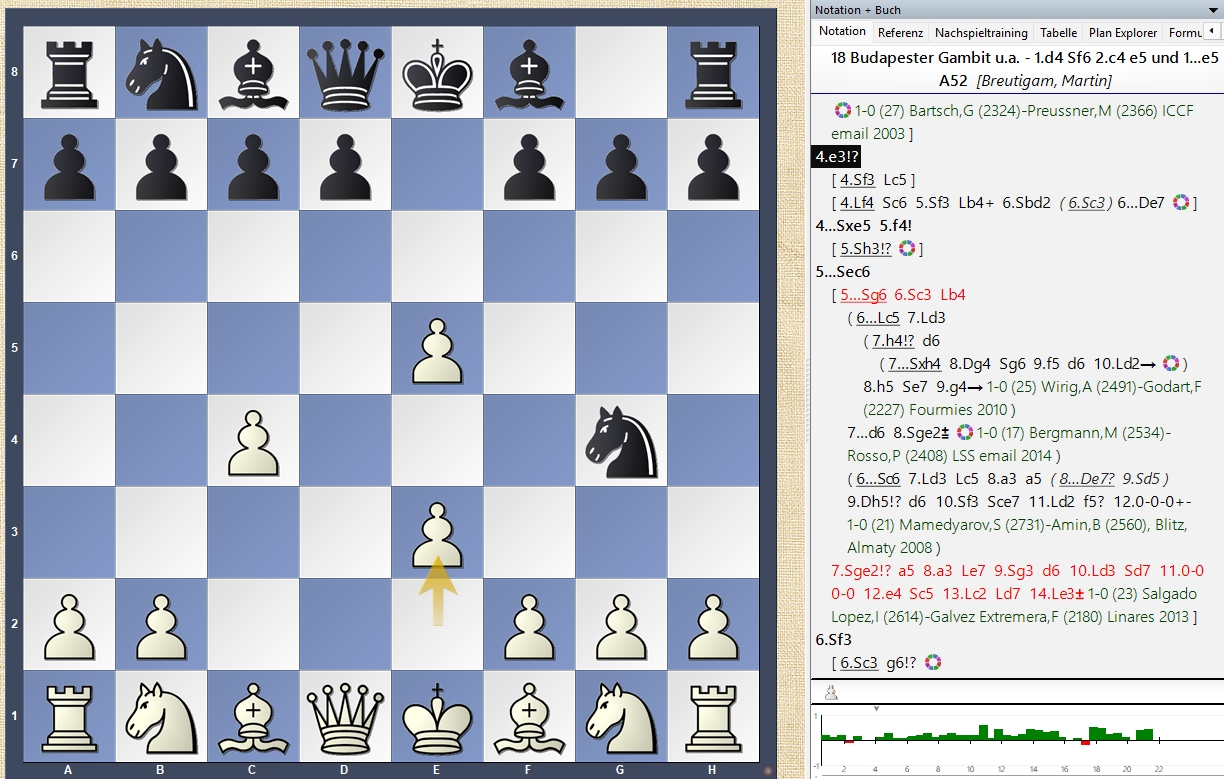Open the Nachspieltraining tab
The width and height of the screenshot is (1224, 779).
pyautogui.click(x=981, y=33)
